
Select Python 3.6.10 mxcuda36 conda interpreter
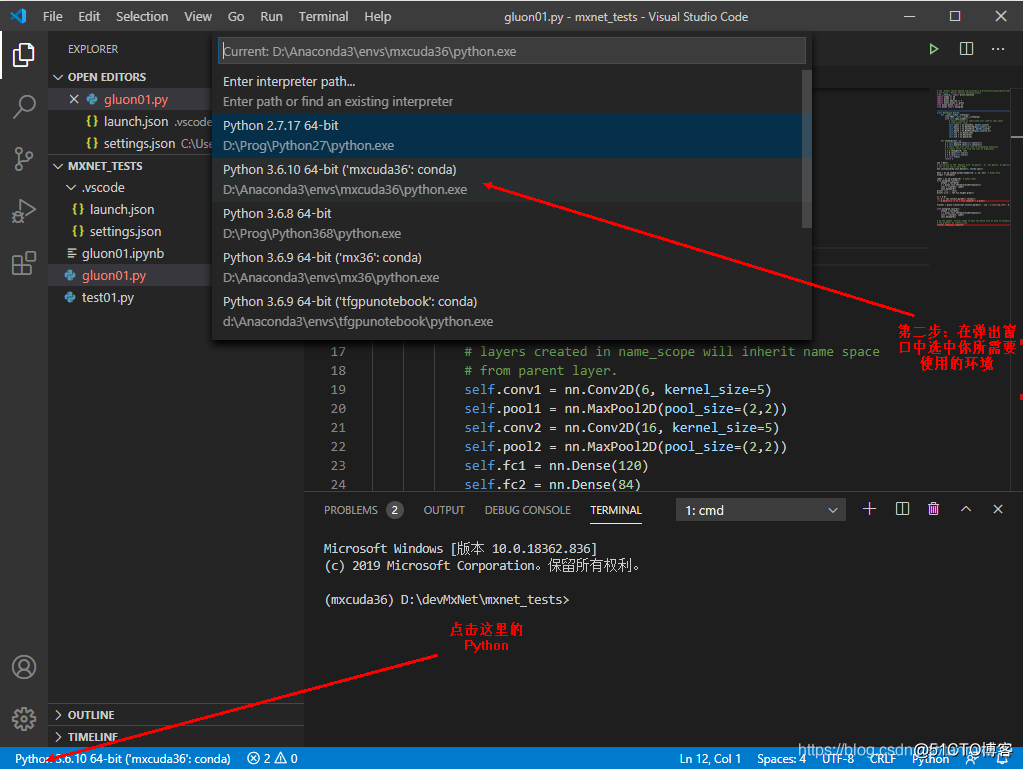[x=507, y=179]
